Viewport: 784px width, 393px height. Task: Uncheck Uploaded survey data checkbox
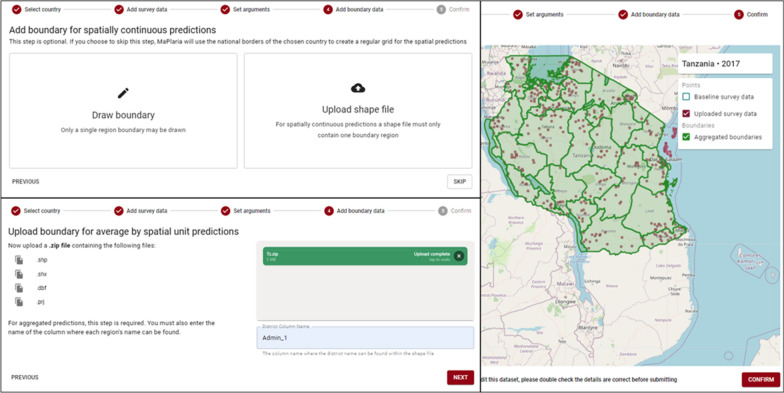pos(686,114)
